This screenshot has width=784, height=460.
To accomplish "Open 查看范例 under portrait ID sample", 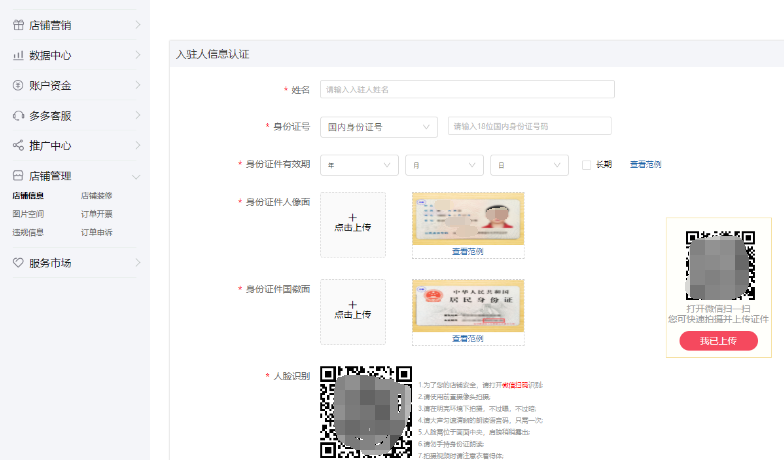I will tap(468, 252).
